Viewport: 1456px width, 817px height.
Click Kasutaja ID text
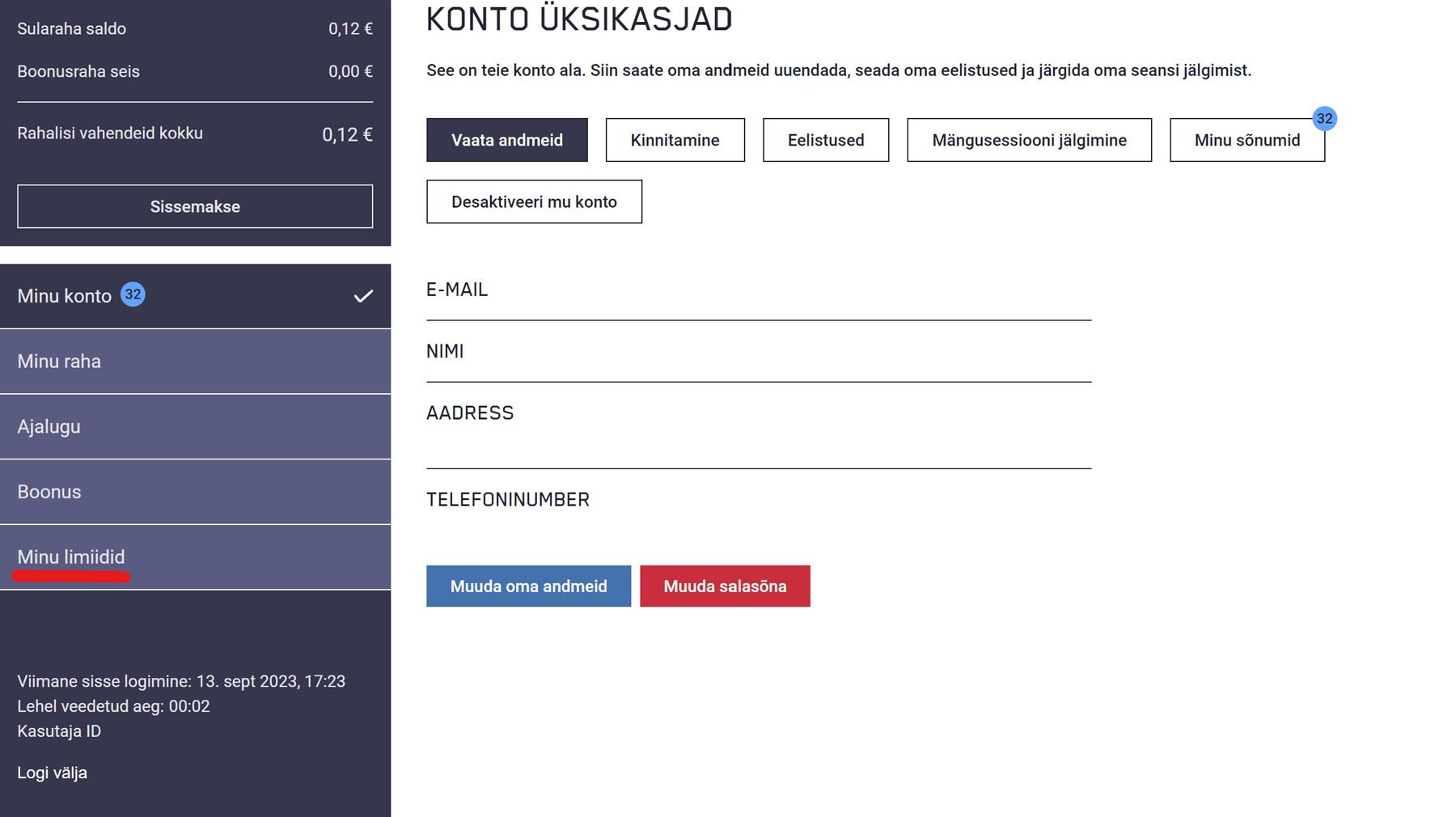click(59, 731)
